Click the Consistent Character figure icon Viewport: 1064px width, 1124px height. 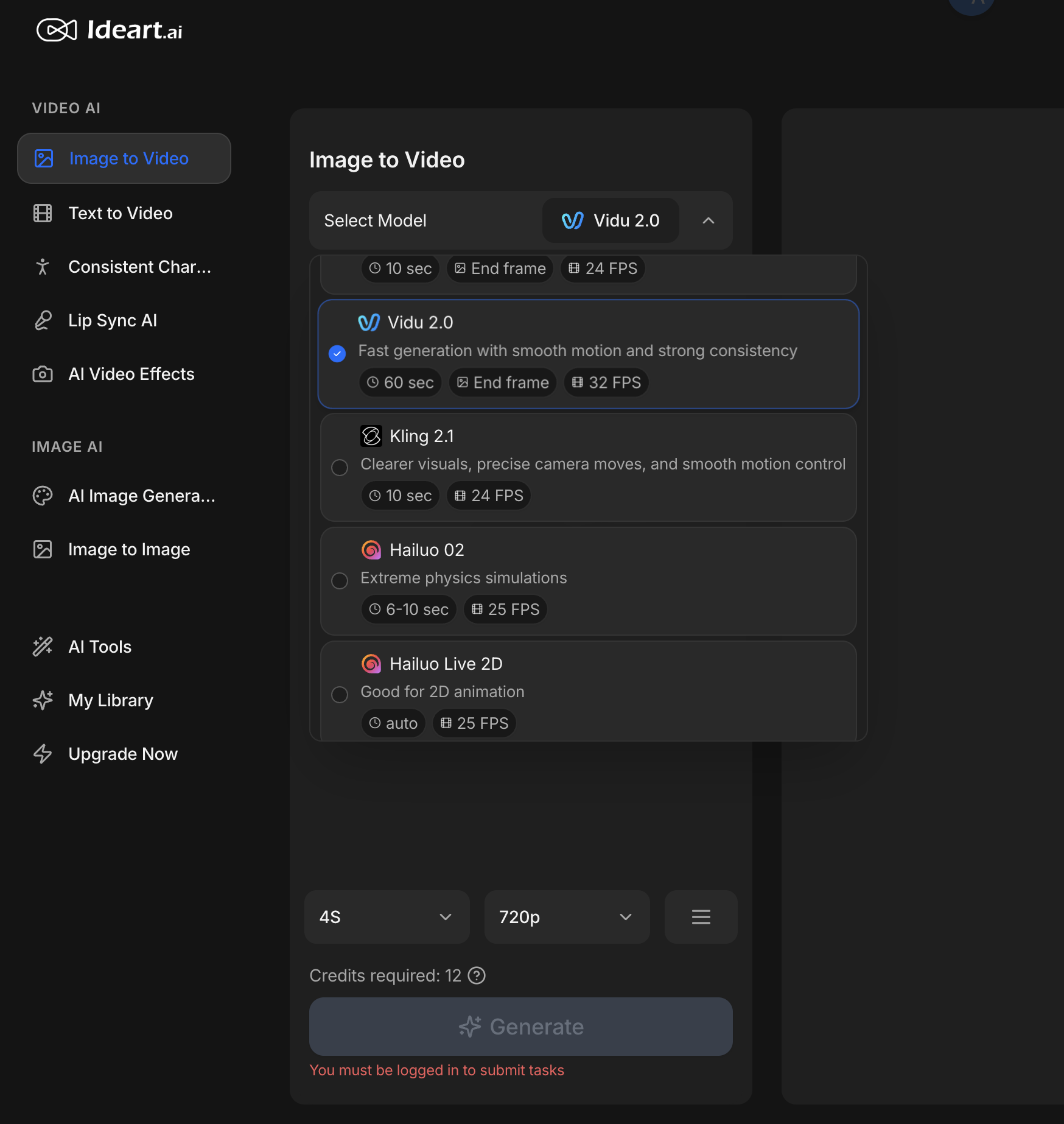pos(43,267)
